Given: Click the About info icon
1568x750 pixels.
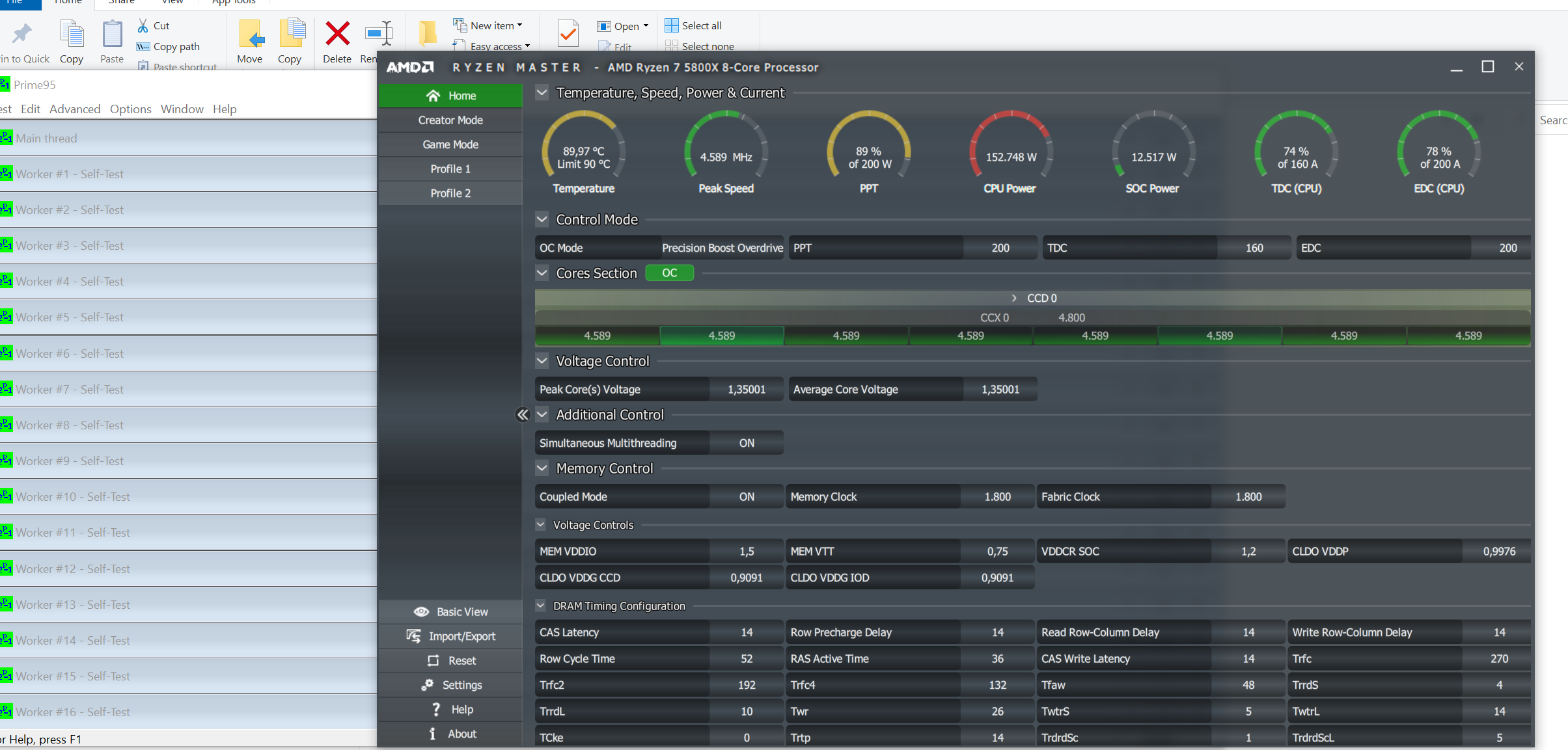Looking at the screenshot, I should pos(432,734).
